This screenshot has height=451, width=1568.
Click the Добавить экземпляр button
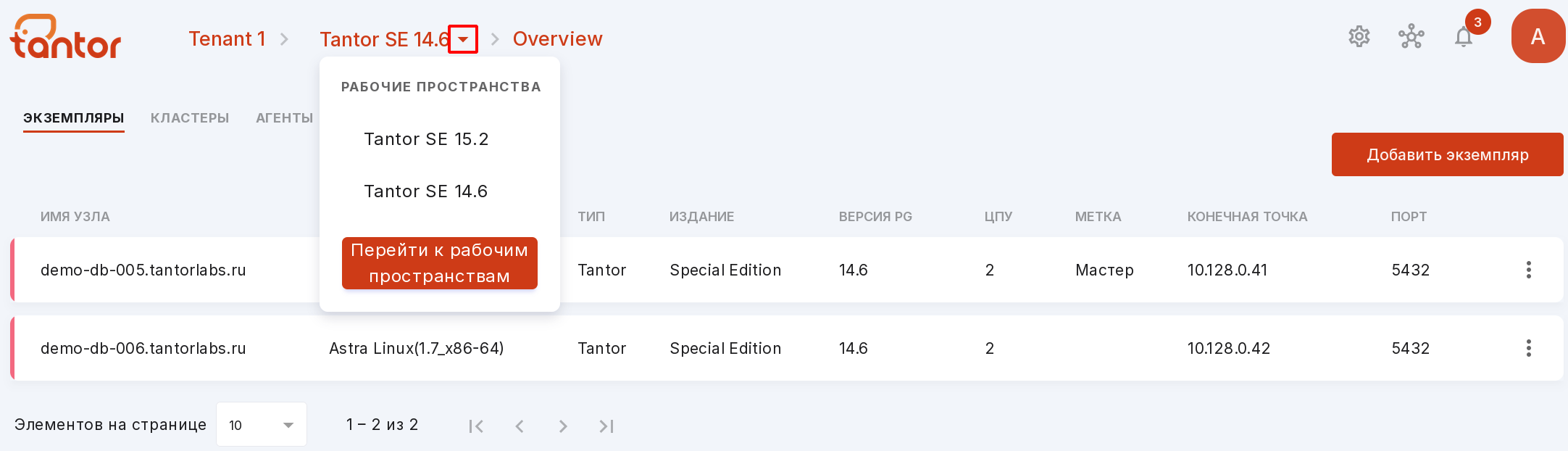click(1448, 154)
